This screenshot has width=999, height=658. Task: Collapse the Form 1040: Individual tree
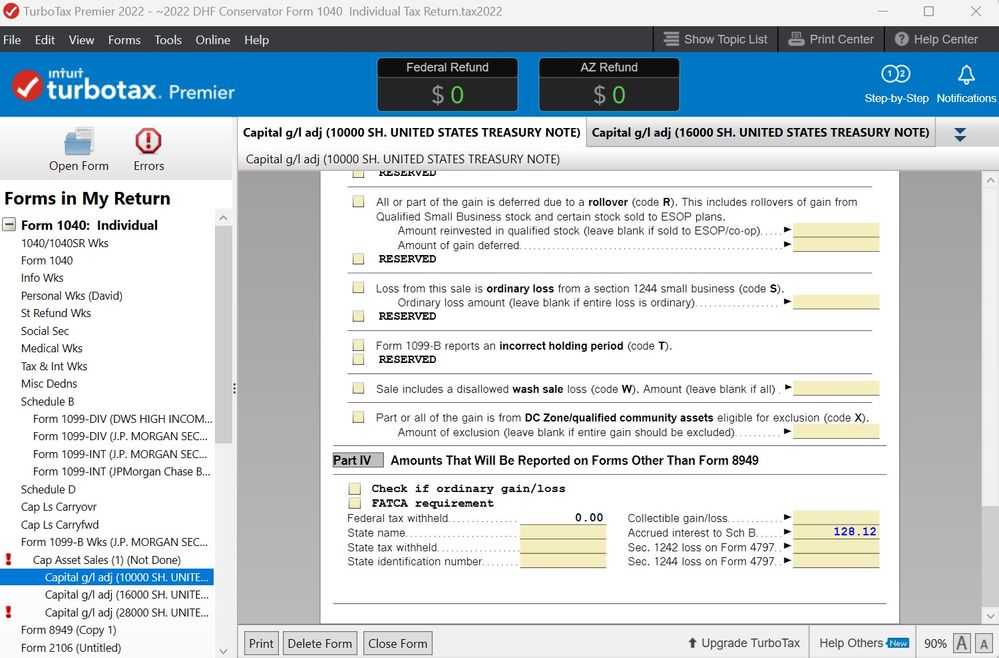click(x=9, y=225)
